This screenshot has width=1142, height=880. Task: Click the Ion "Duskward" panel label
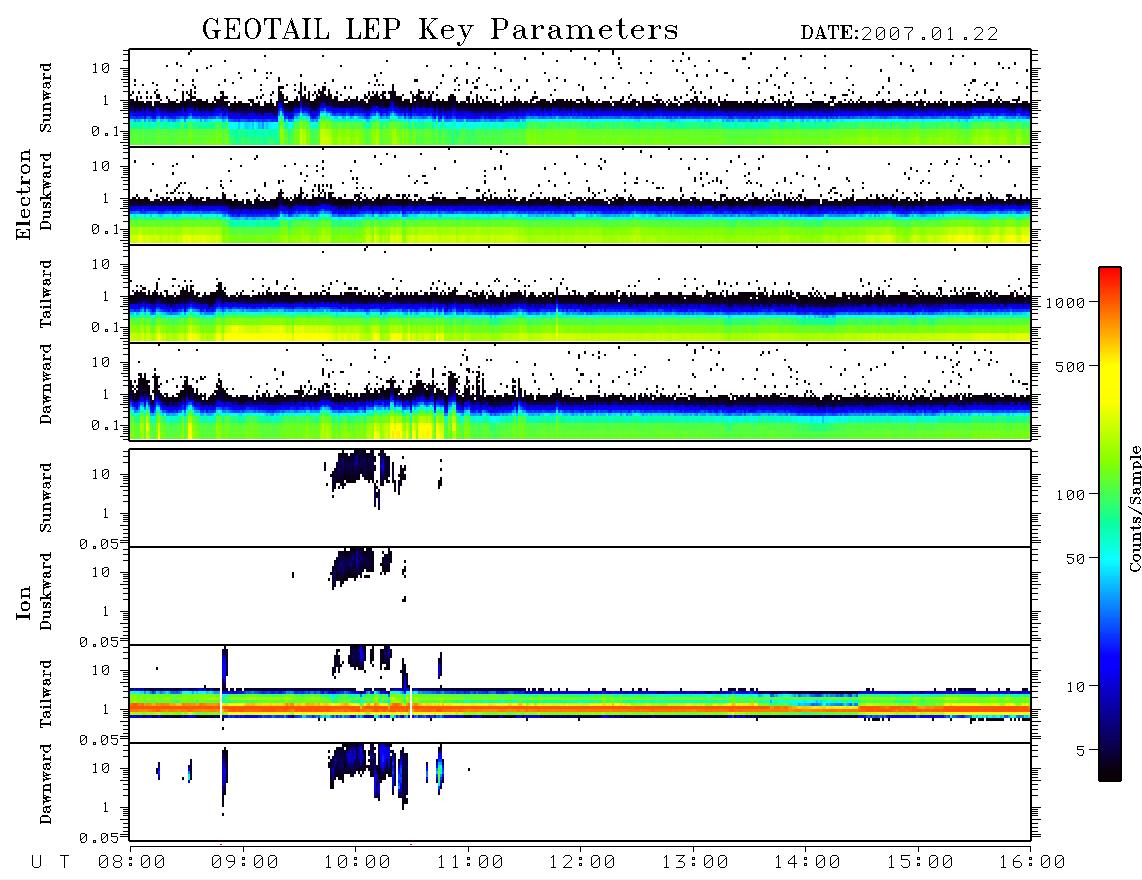click(46, 591)
